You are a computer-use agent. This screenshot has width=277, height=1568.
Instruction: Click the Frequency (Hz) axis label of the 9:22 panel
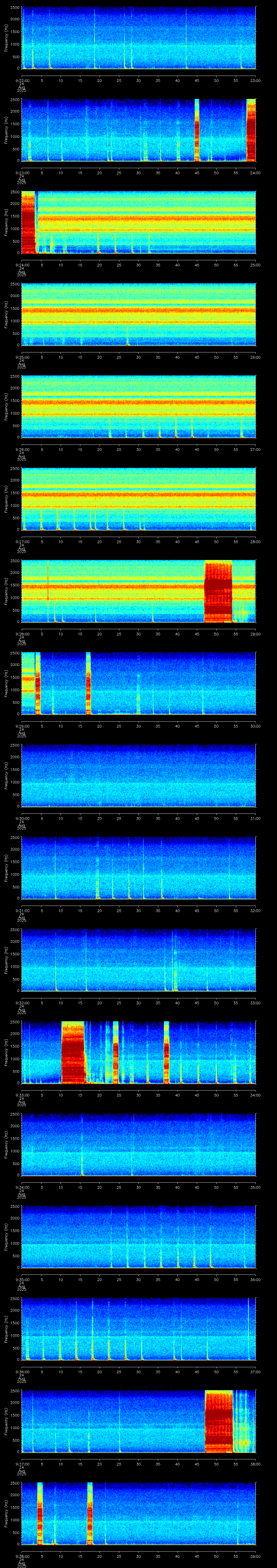coord(6,38)
